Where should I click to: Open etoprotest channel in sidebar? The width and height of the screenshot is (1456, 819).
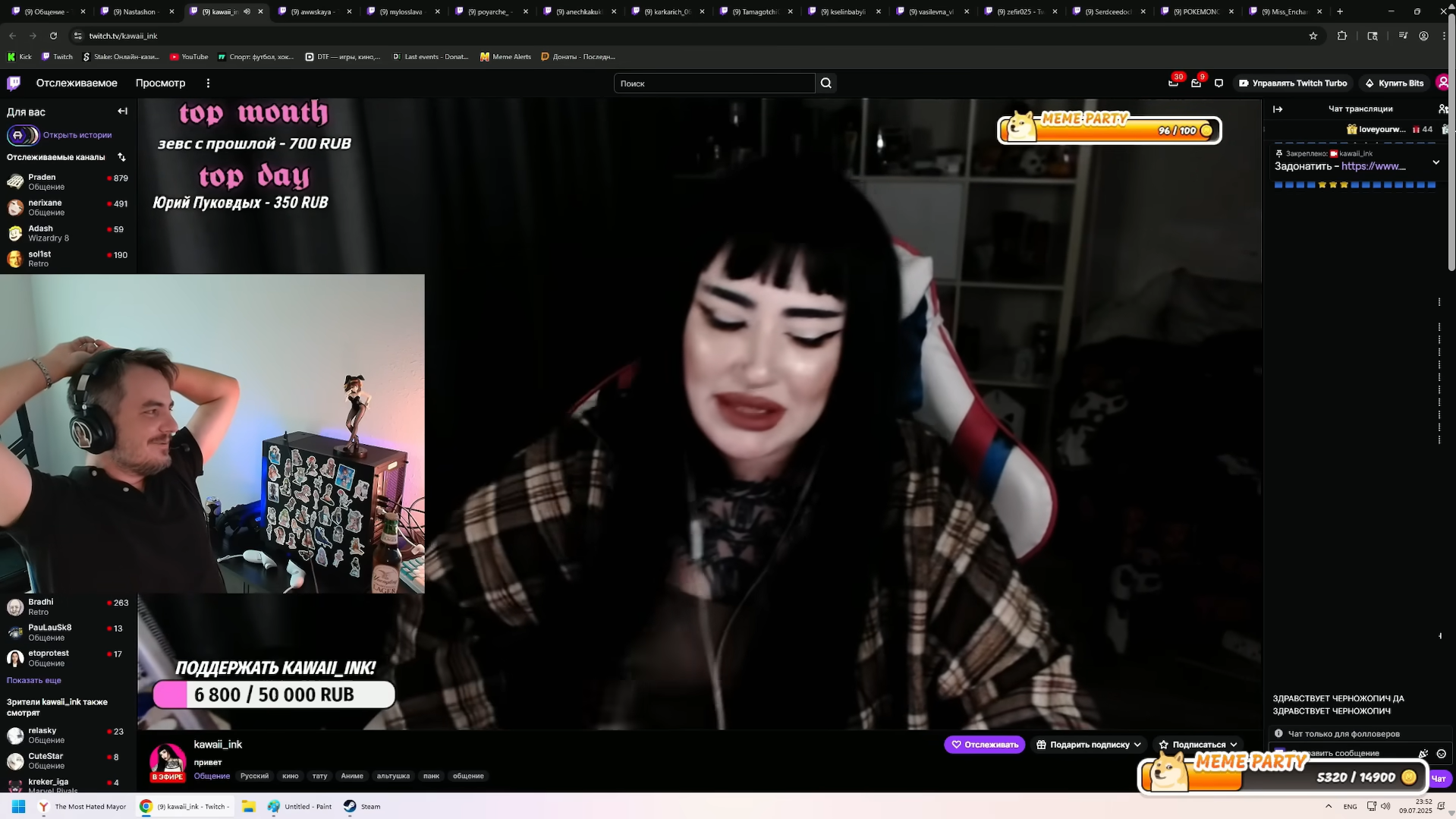pos(68,658)
